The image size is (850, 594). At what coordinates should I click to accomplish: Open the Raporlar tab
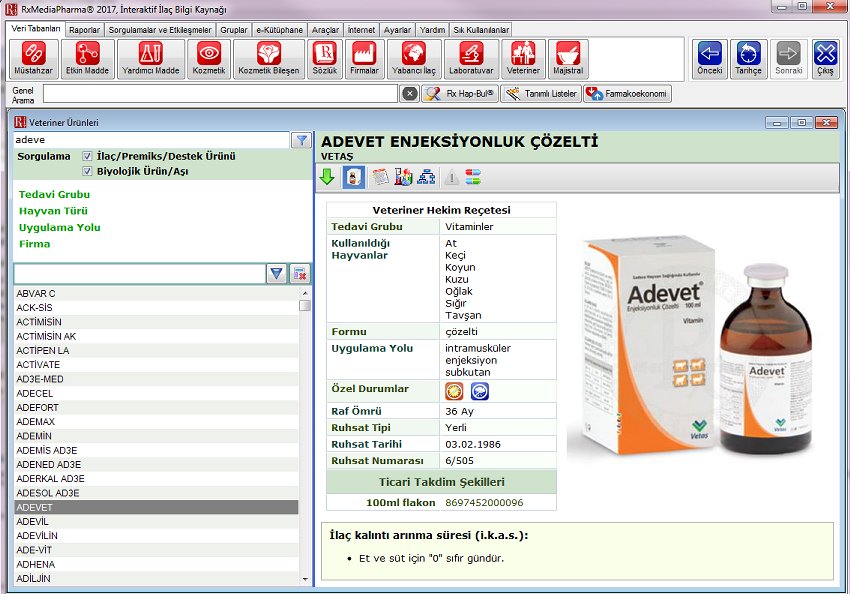click(x=85, y=30)
